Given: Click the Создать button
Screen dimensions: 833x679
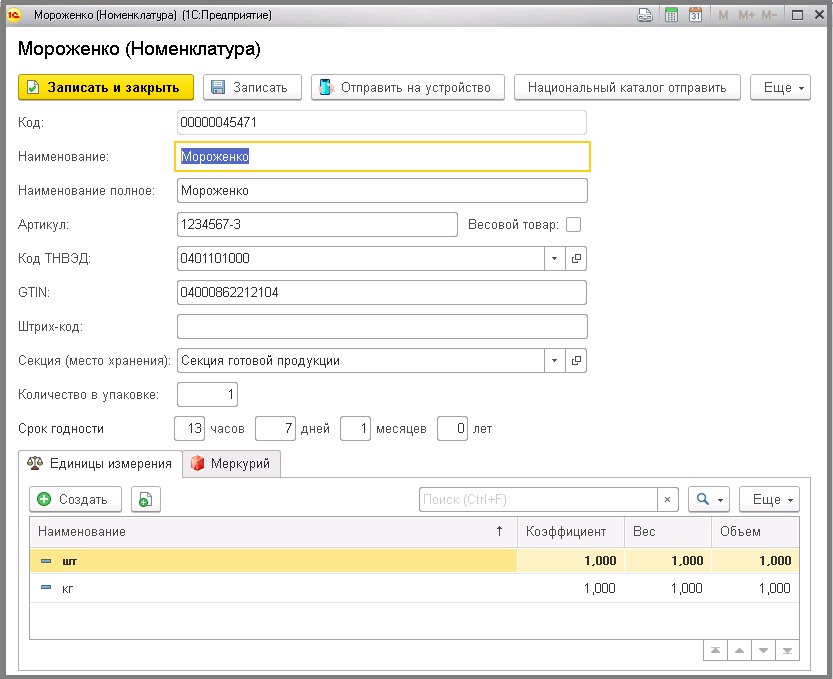Looking at the screenshot, I should tap(75, 499).
